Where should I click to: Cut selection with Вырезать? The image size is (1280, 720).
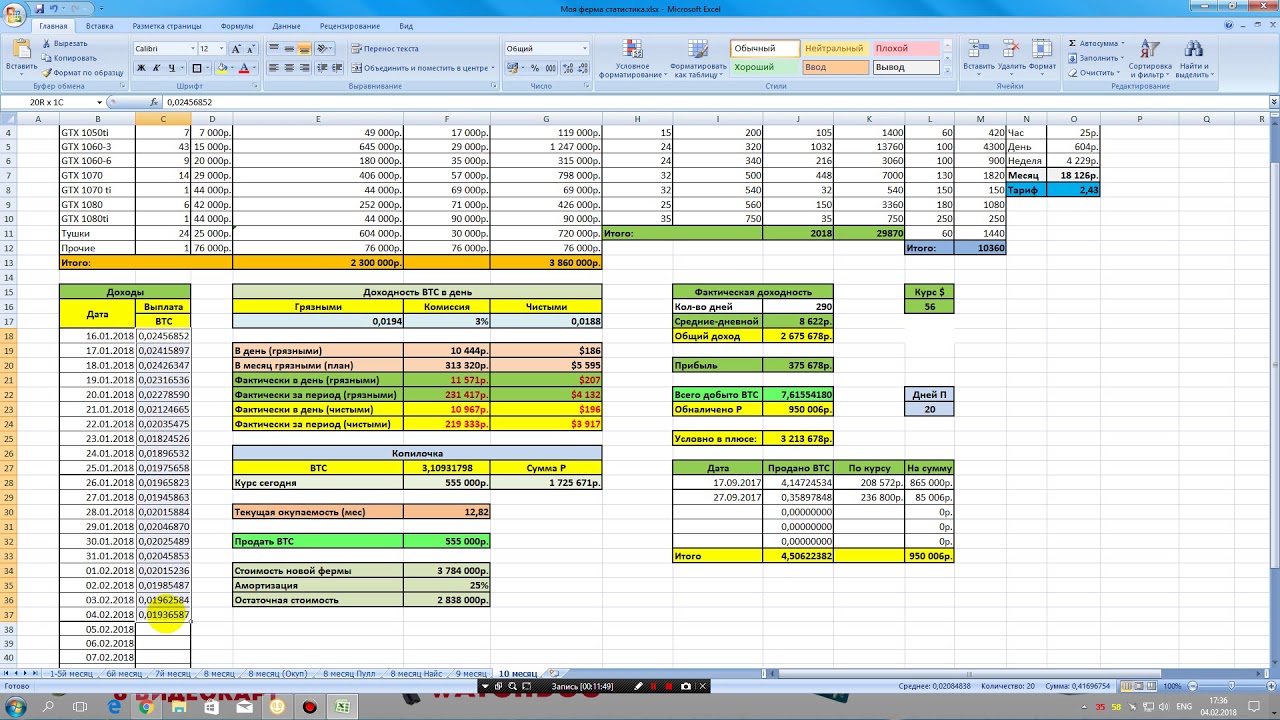tap(64, 44)
